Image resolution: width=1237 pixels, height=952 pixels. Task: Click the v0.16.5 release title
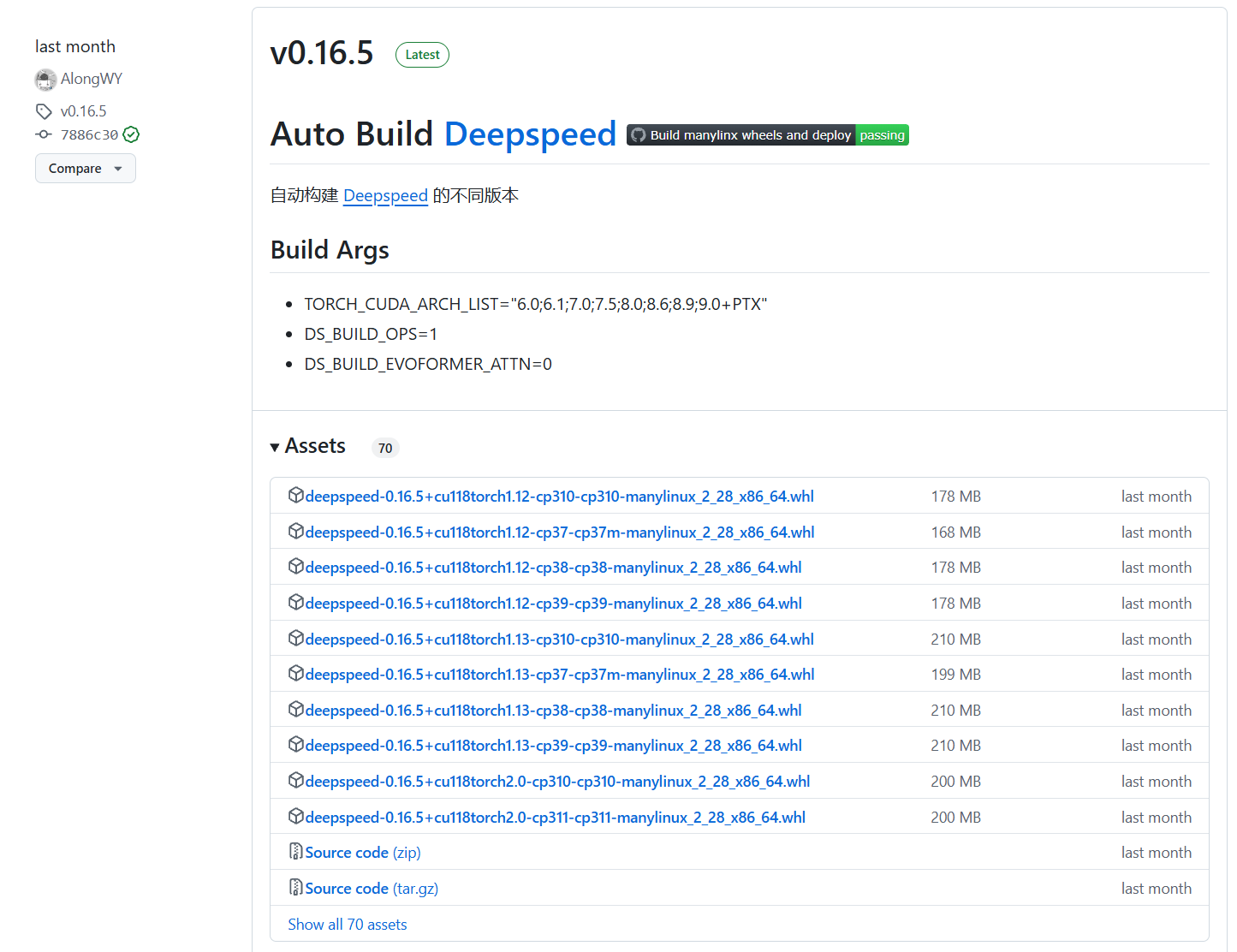[322, 53]
